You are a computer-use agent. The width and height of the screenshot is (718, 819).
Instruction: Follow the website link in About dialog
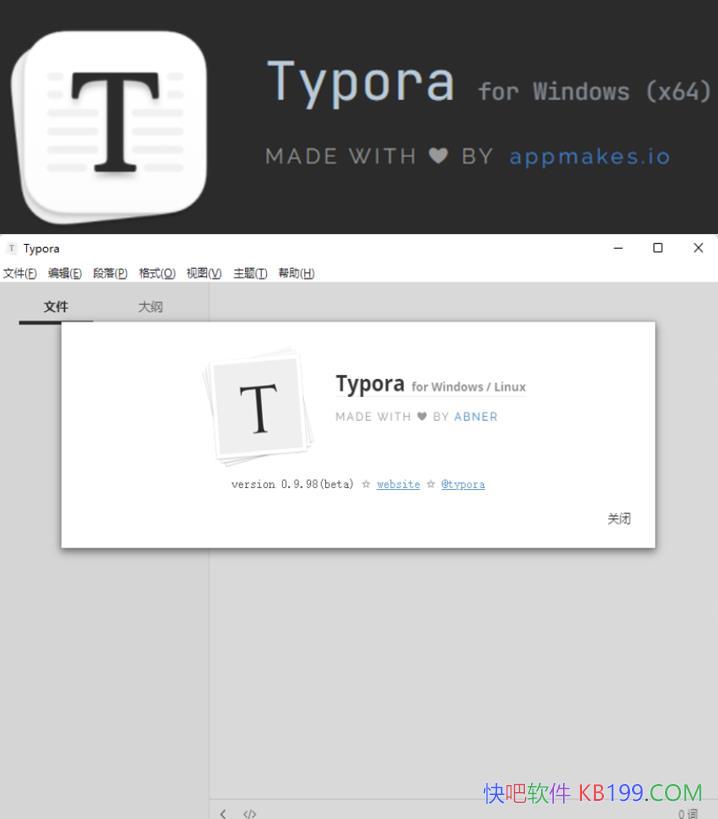tap(398, 484)
